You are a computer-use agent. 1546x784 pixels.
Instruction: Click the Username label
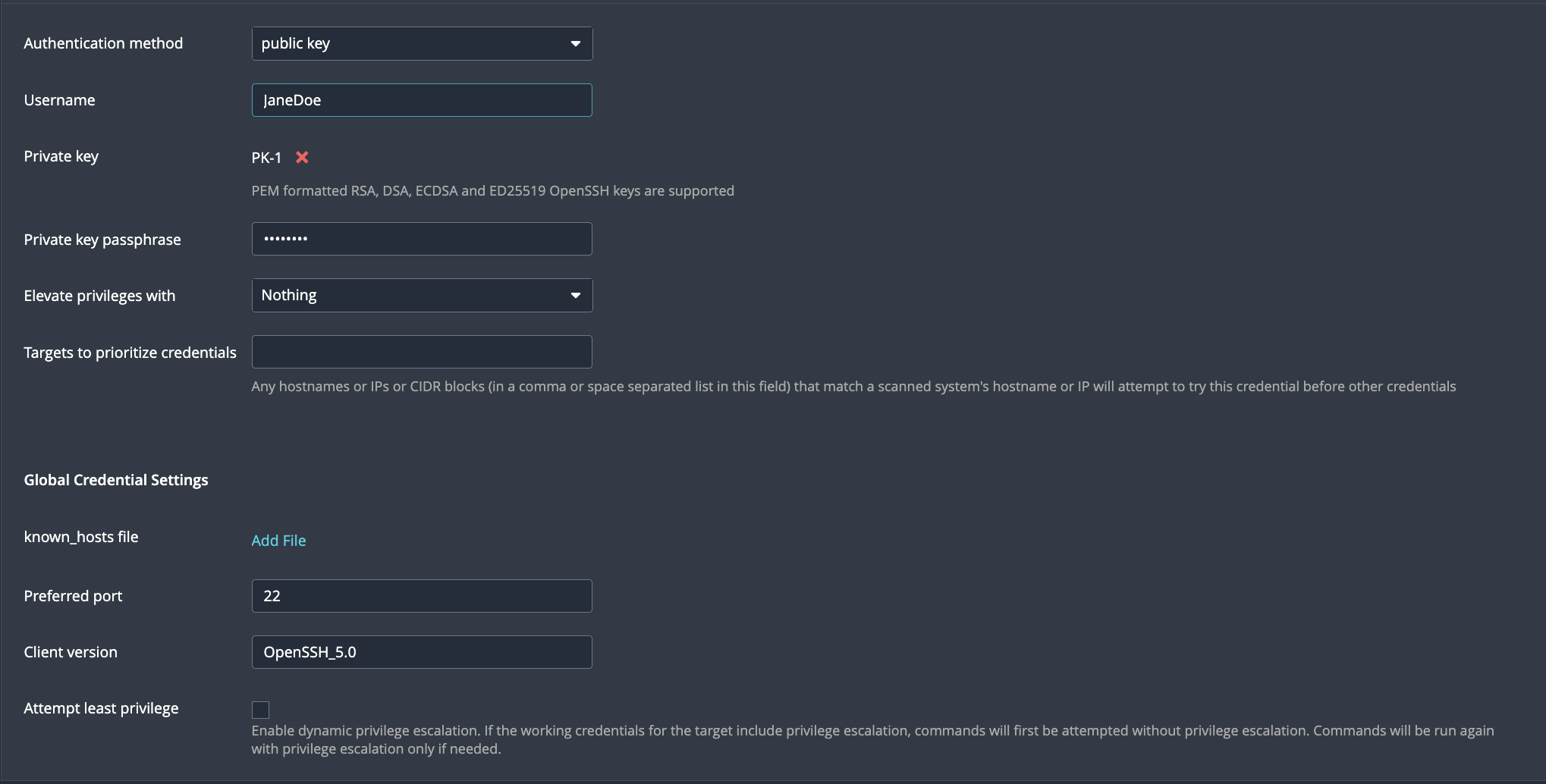[x=59, y=99]
